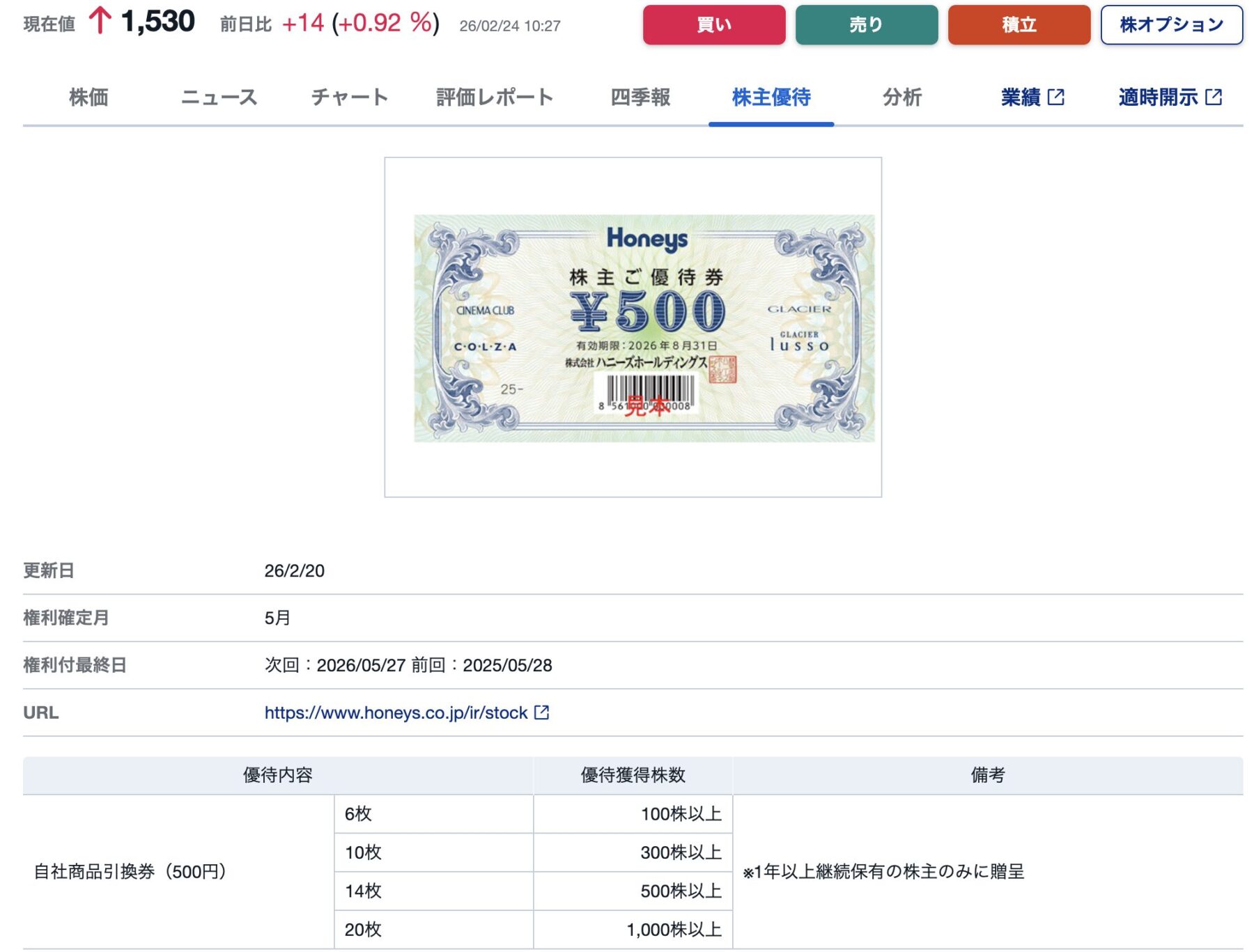The image size is (1254, 952).
Task: Select the 株主優待 tab
Action: 771,97
